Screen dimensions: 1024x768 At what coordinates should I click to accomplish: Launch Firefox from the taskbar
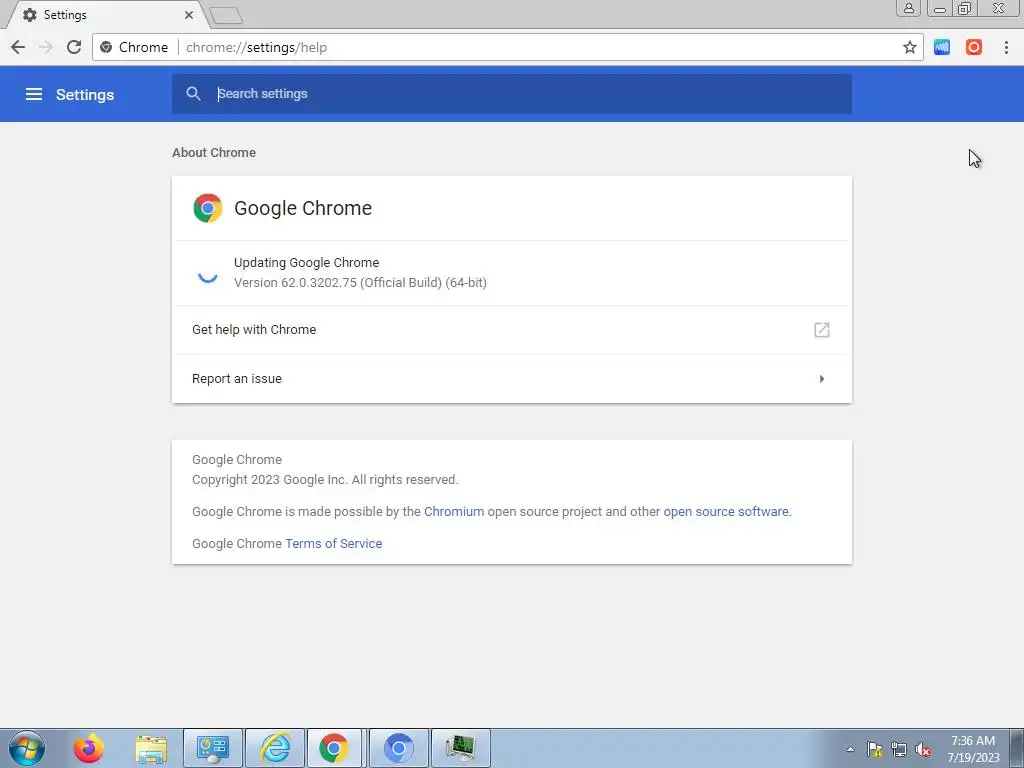pyautogui.click(x=88, y=748)
